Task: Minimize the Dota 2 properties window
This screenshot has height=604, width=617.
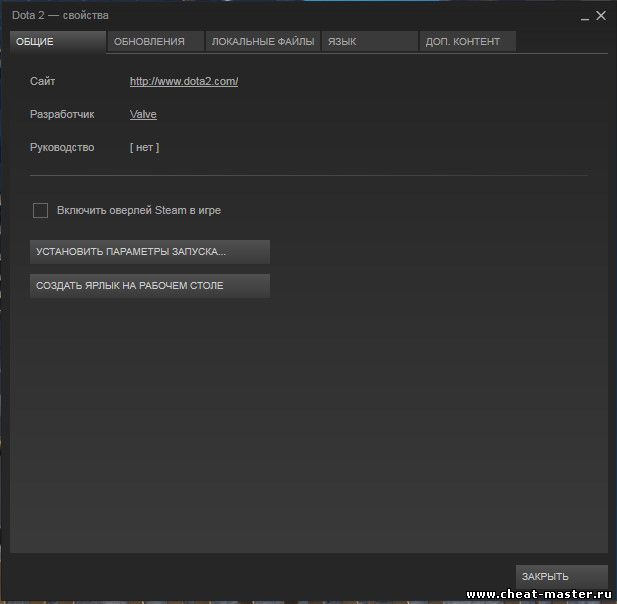Action: (x=584, y=16)
